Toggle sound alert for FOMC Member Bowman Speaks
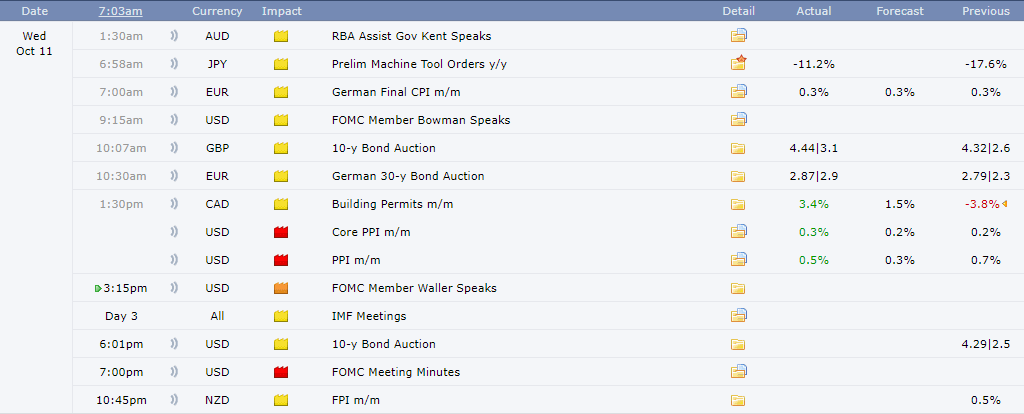This screenshot has width=1024, height=414. click(x=174, y=120)
